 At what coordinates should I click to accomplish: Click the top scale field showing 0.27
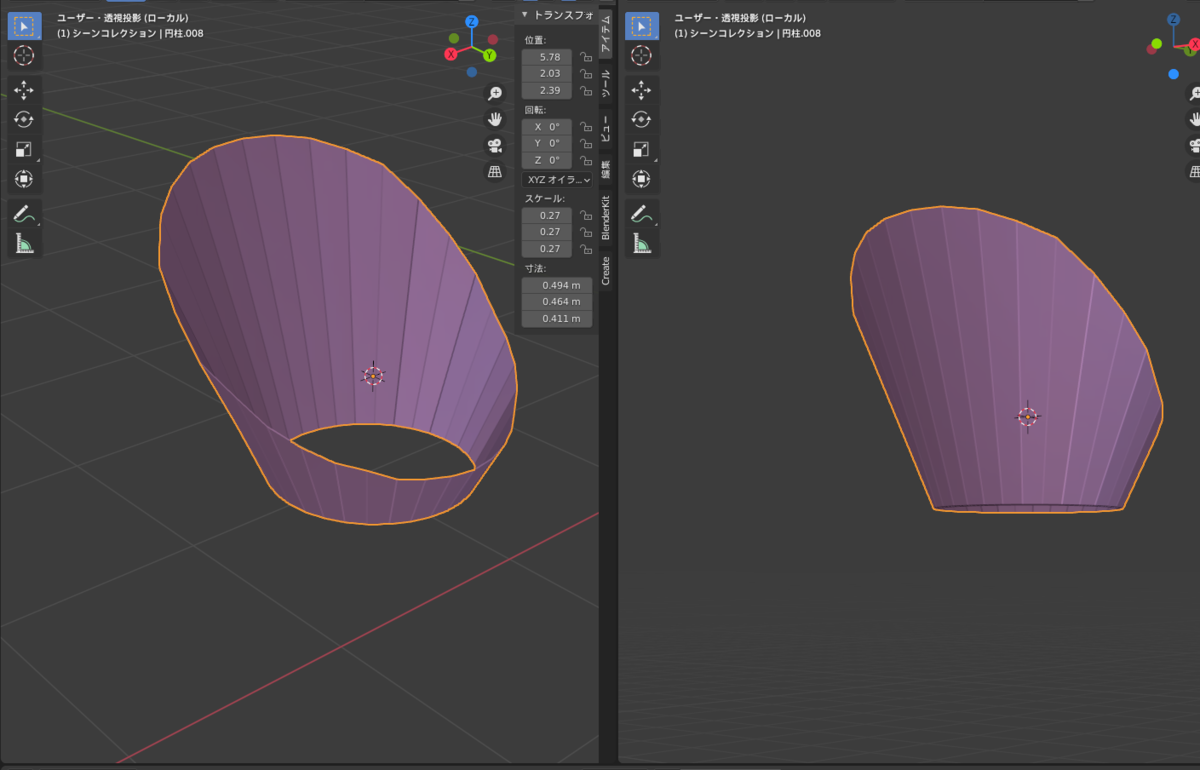point(547,215)
